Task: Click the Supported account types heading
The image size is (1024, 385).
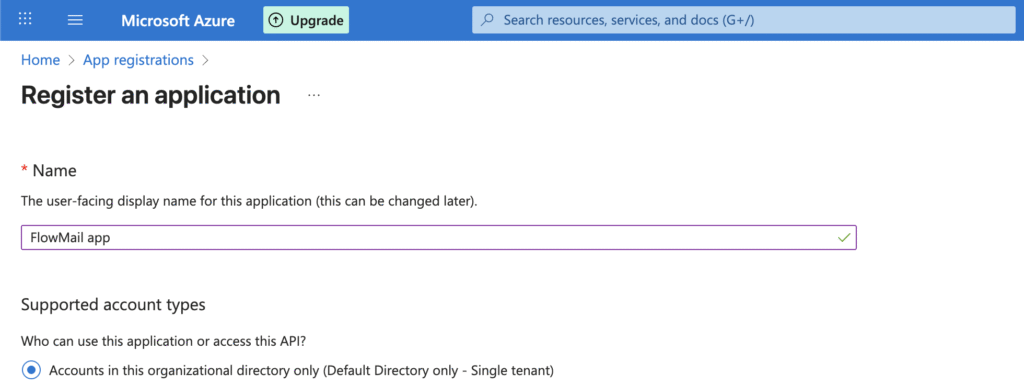Action: 113,305
